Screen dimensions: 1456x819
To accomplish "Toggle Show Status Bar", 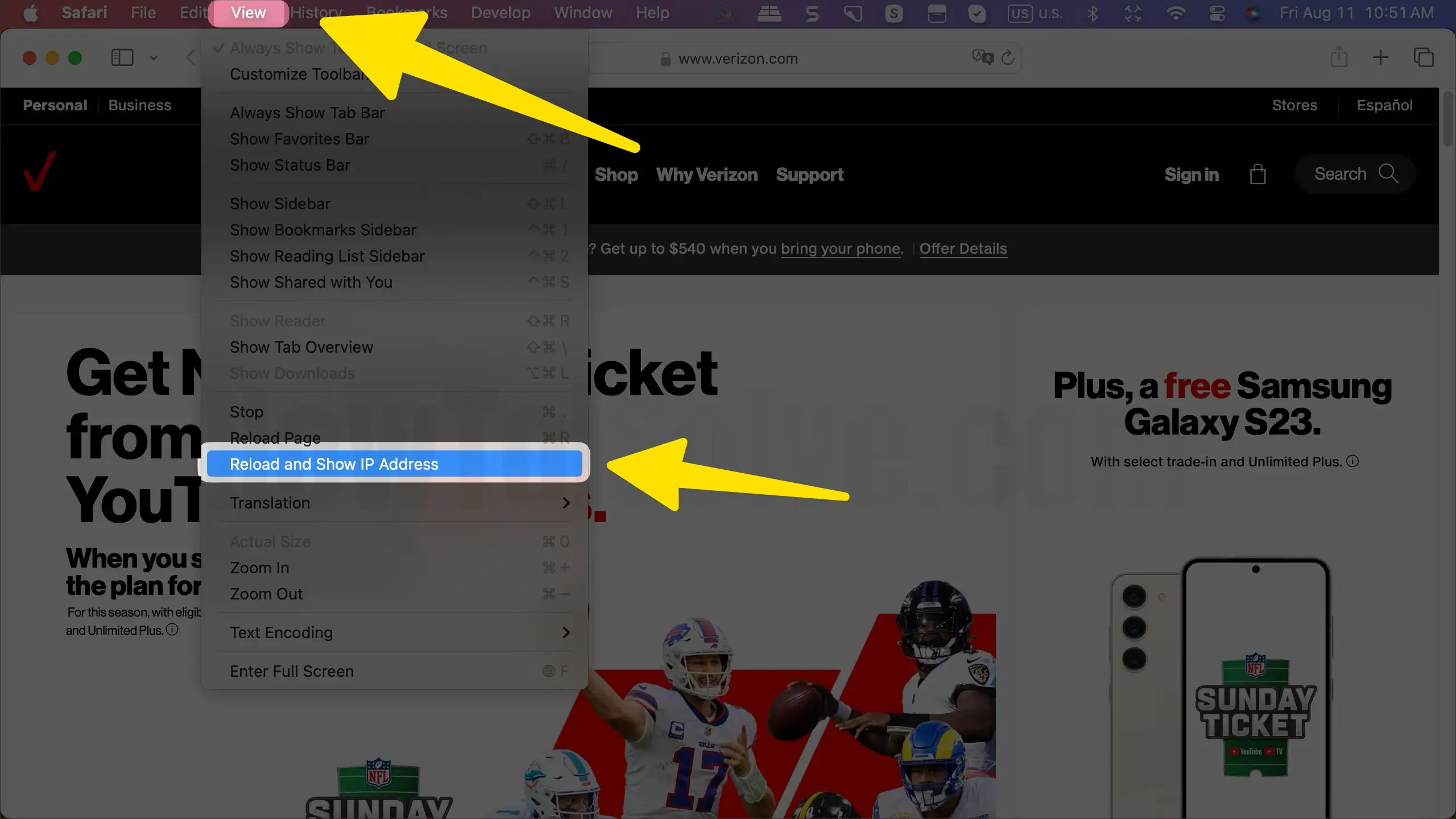I will pos(394,165).
